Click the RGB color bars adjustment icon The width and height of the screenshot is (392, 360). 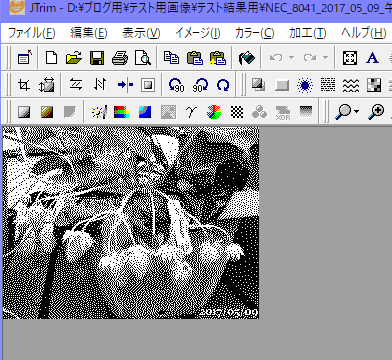tap(122, 112)
